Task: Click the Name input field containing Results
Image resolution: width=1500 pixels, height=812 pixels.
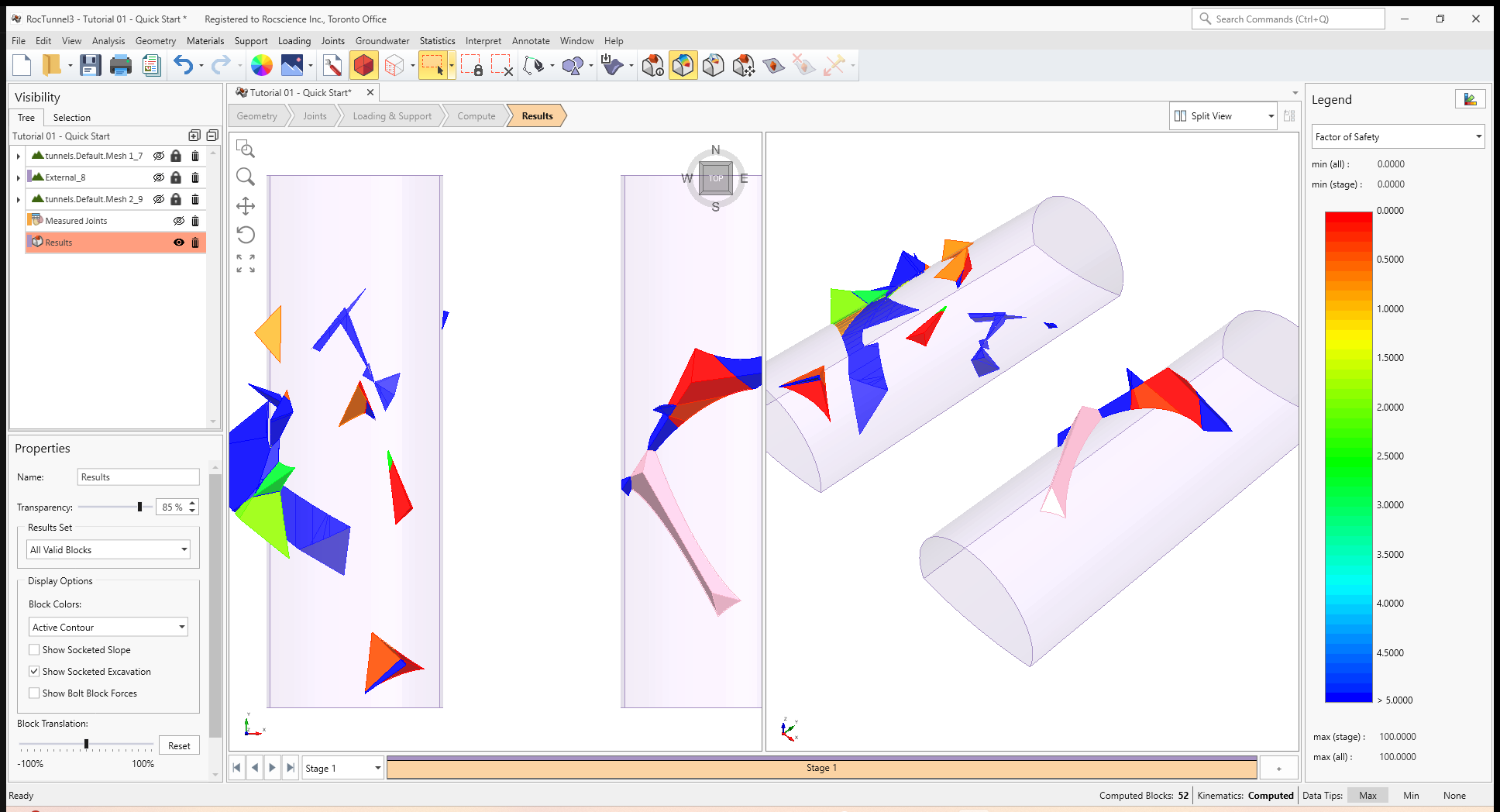Action: 139,477
